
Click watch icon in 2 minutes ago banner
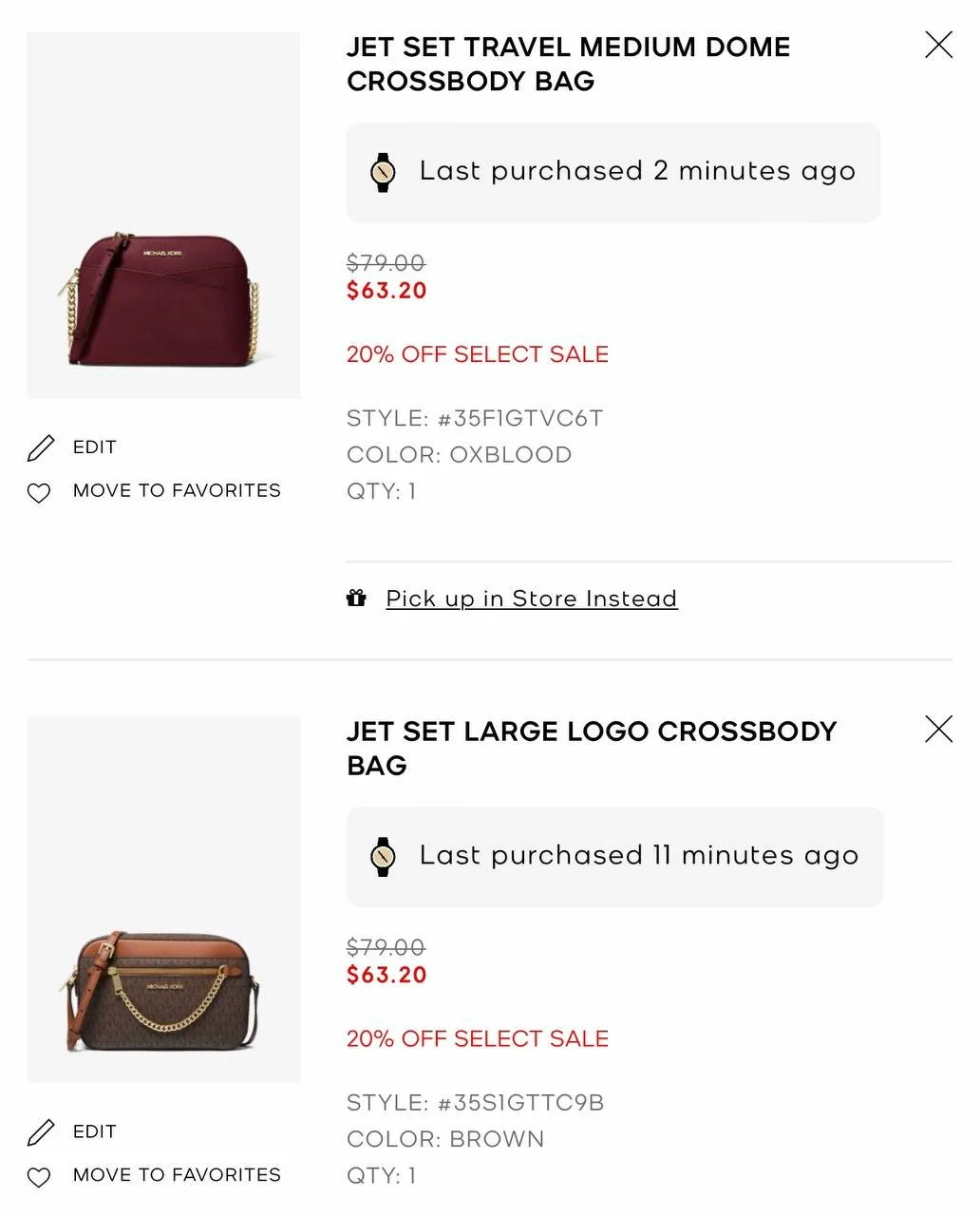383,172
